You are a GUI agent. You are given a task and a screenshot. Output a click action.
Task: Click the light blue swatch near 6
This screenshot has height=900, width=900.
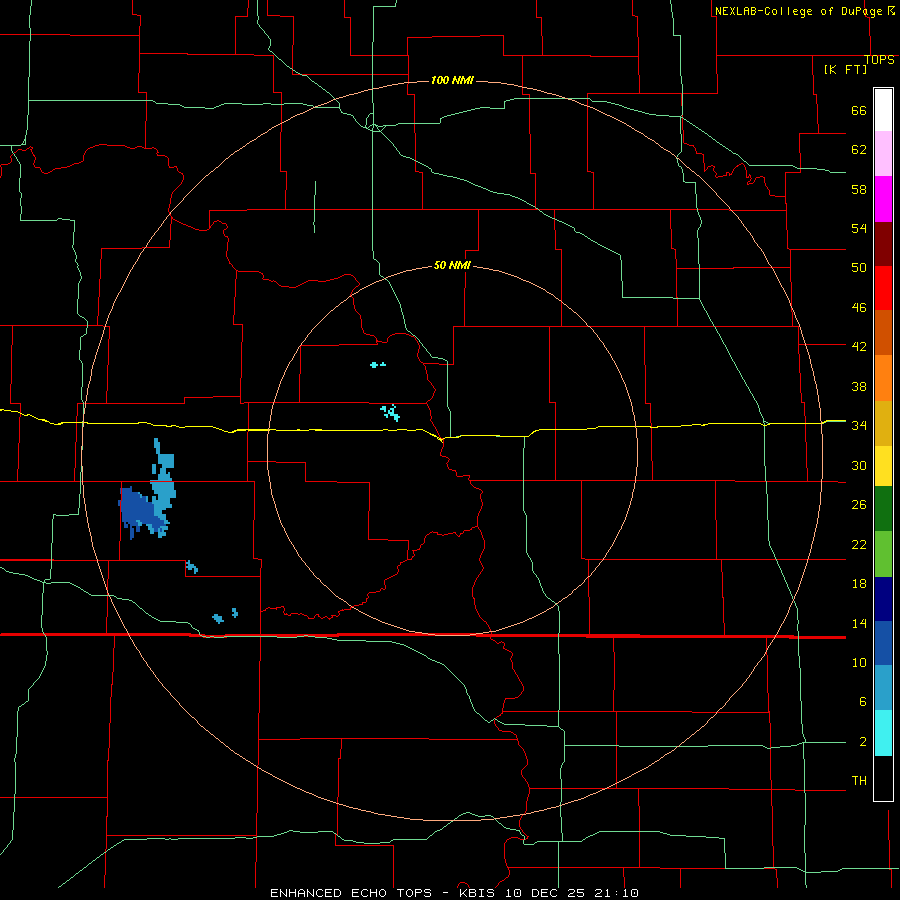click(883, 688)
